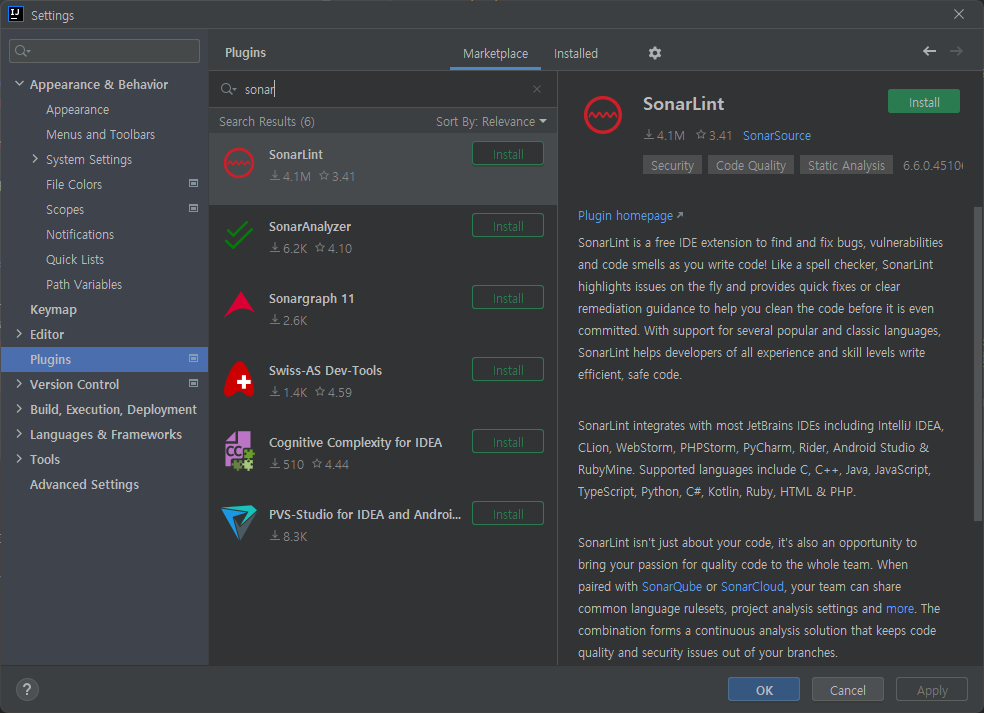Install SonarLint from the details panel

pyautogui.click(x=924, y=102)
